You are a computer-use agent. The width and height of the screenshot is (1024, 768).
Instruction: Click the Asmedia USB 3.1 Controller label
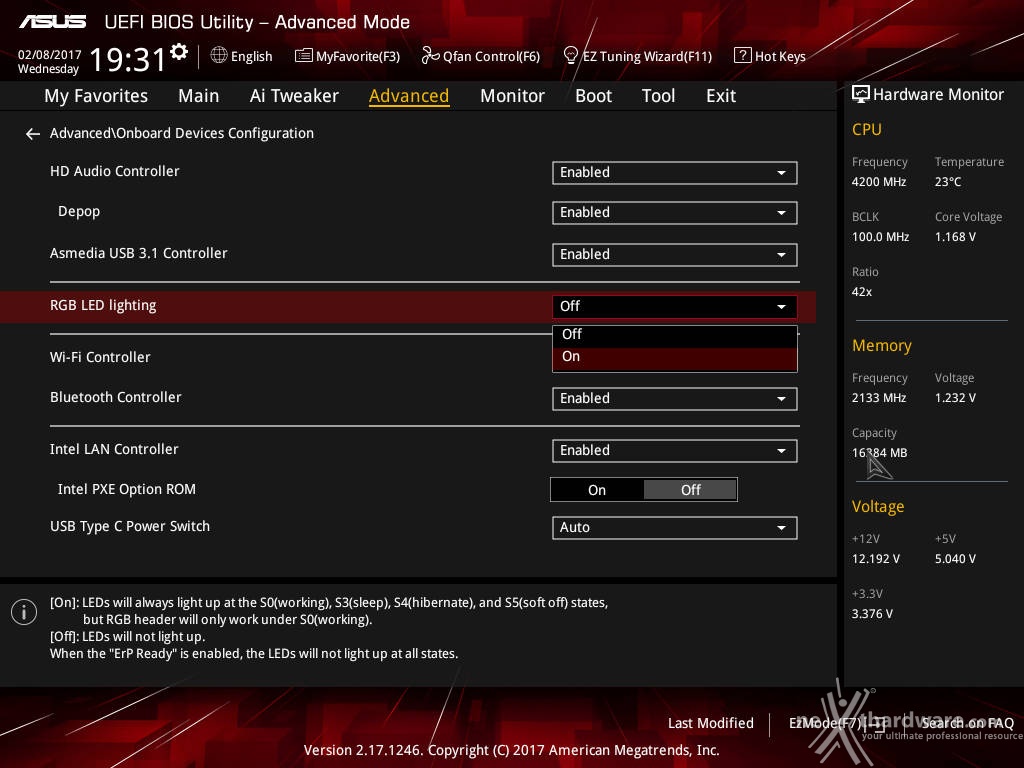pos(138,253)
